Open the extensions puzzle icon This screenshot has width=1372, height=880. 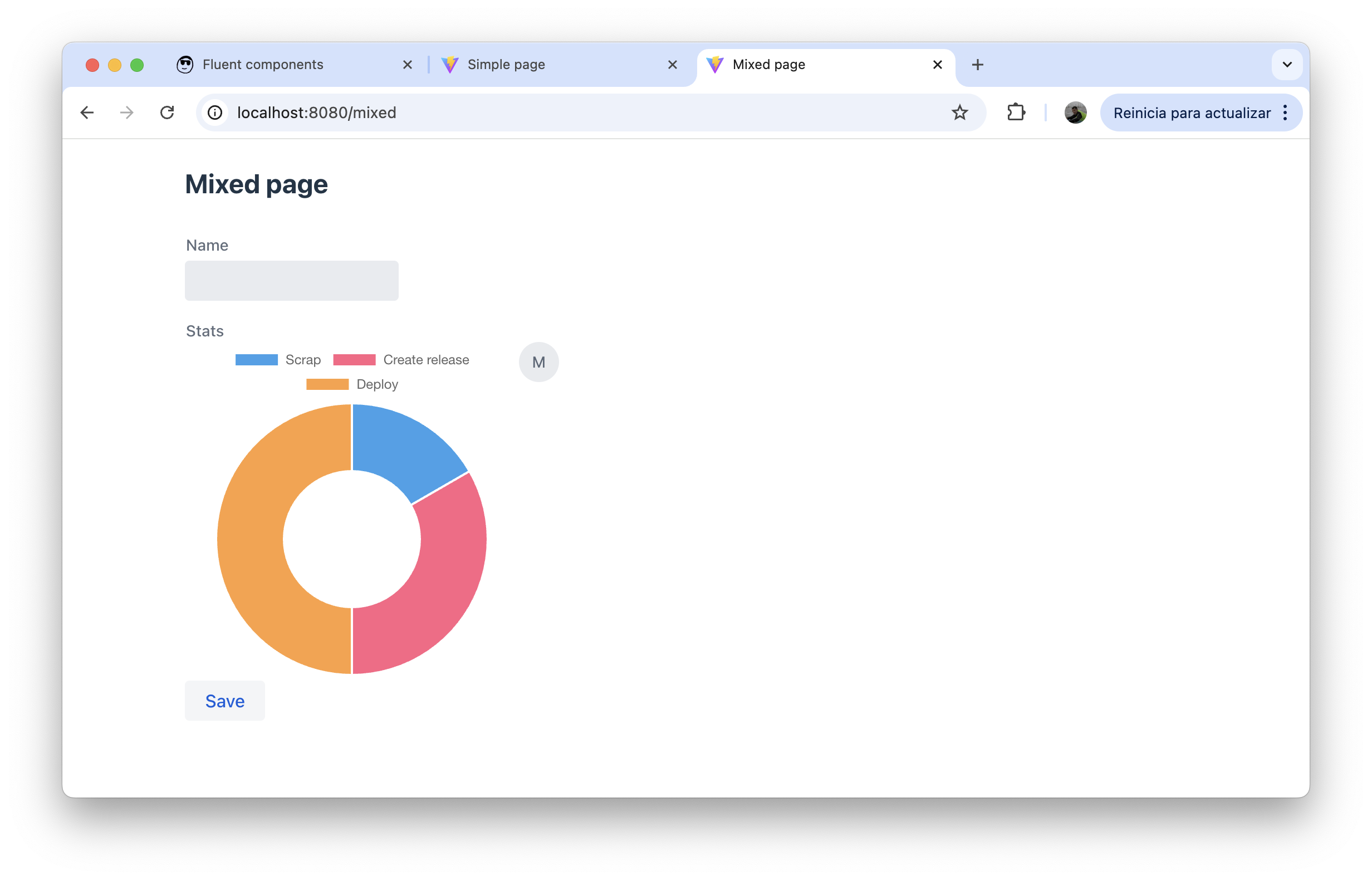1016,113
